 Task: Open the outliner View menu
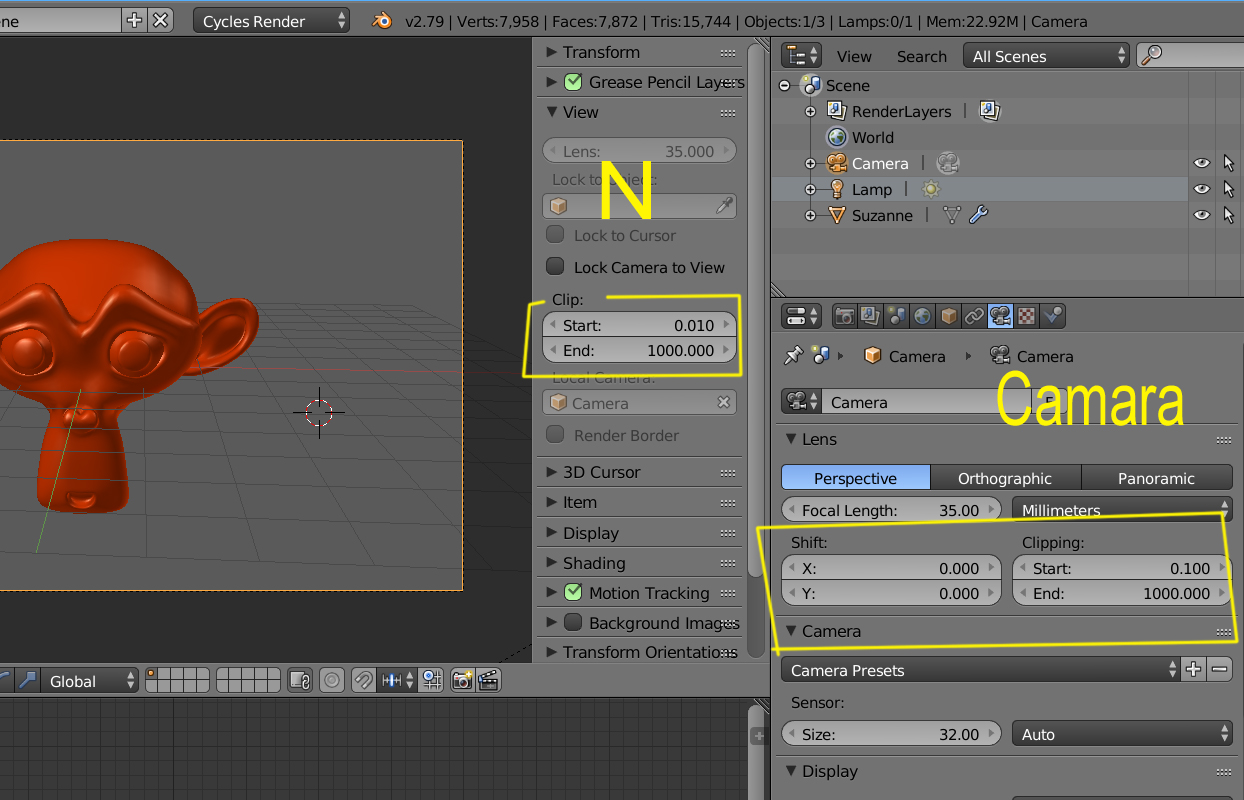point(854,57)
